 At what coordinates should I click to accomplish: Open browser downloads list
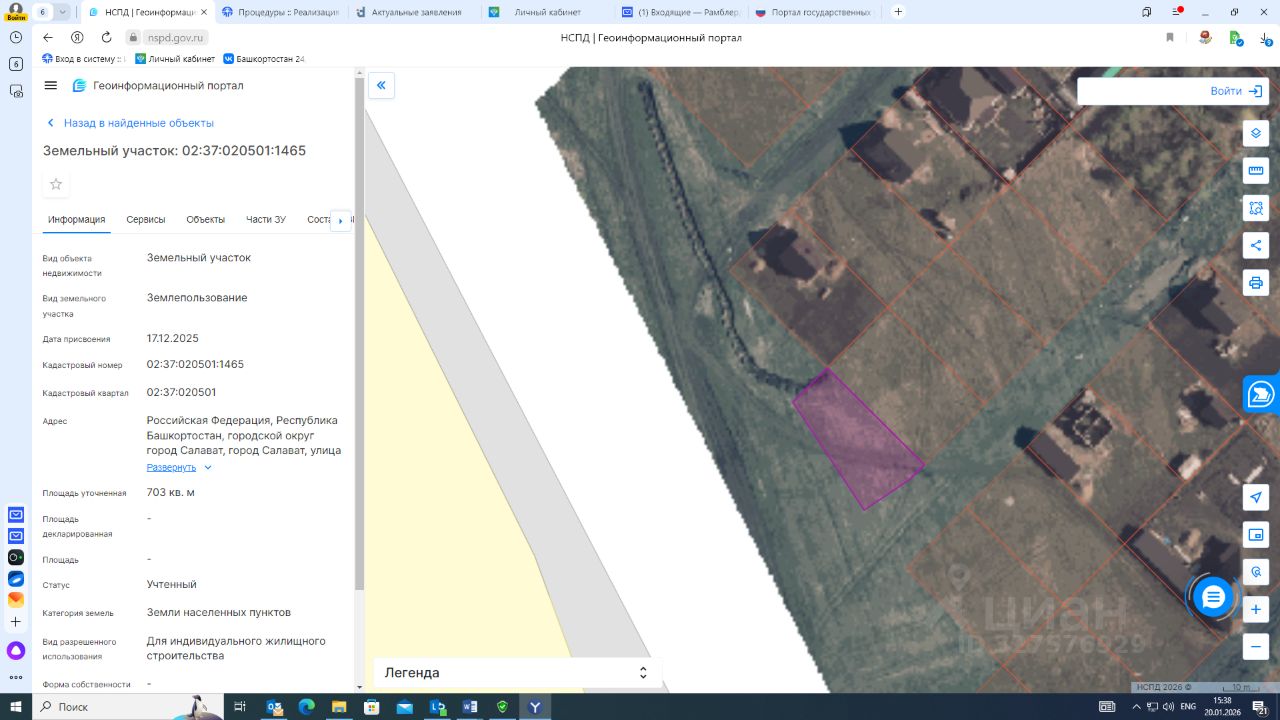click(1265, 38)
